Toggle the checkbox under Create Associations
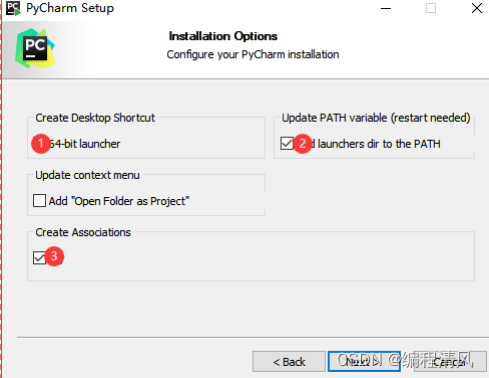The image size is (489, 378). [39, 258]
